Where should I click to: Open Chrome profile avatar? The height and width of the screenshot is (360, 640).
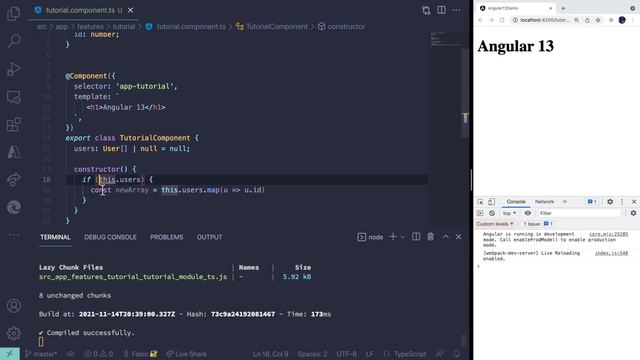tap(622, 20)
